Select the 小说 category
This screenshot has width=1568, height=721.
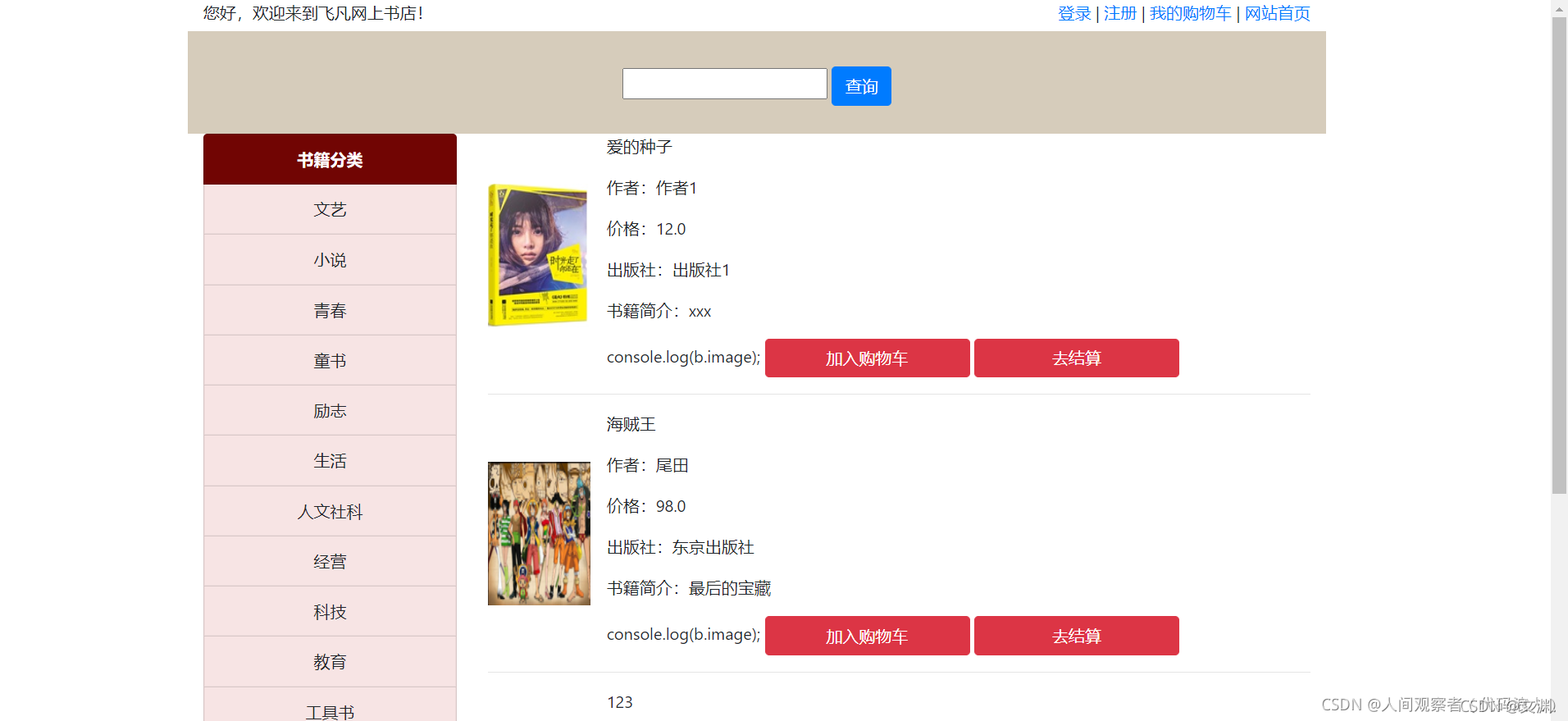point(330,260)
